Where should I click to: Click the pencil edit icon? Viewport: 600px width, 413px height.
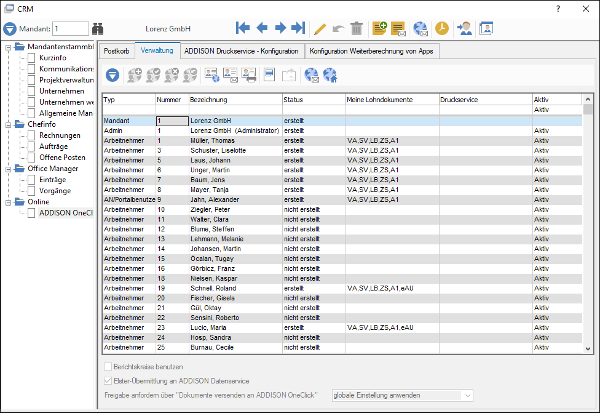(x=320, y=29)
